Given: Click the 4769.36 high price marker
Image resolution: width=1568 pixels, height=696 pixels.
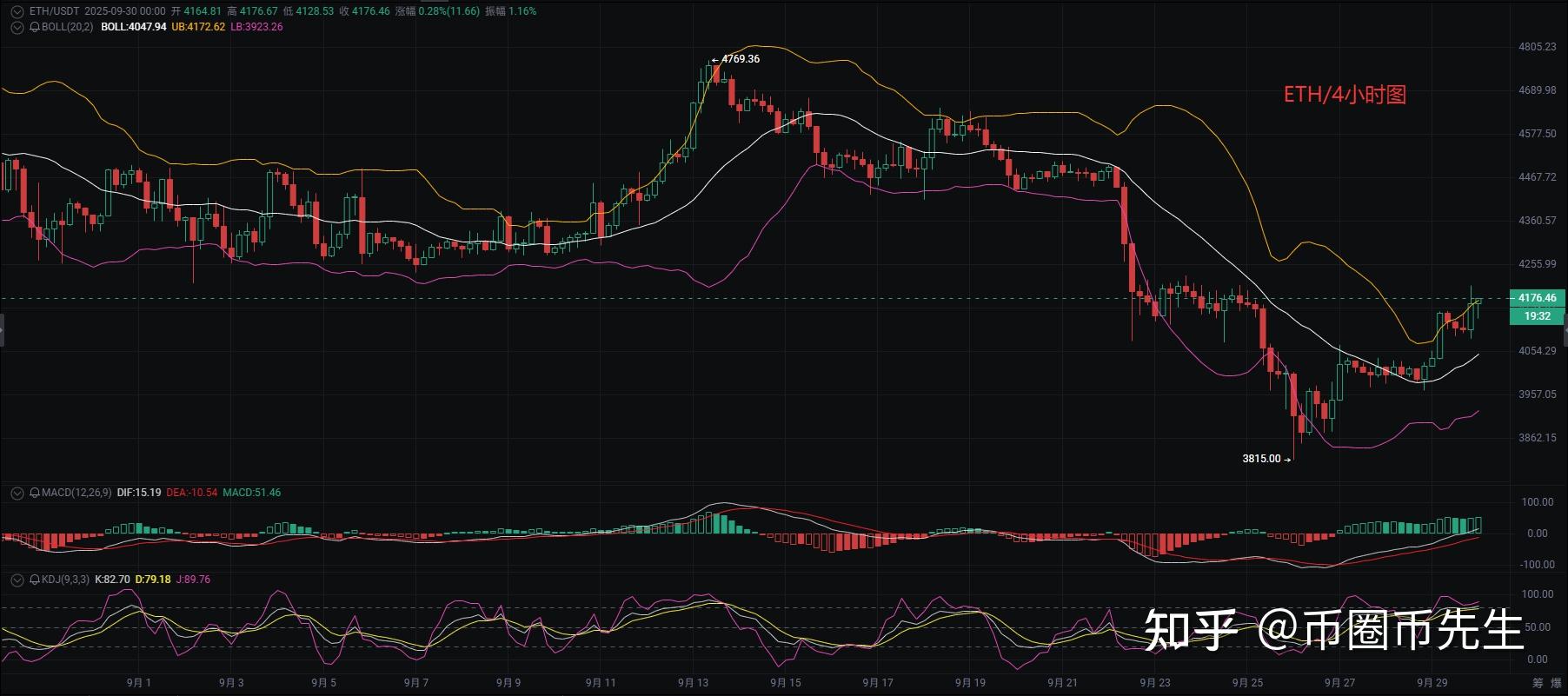Looking at the screenshot, I should pyautogui.click(x=740, y=59).
